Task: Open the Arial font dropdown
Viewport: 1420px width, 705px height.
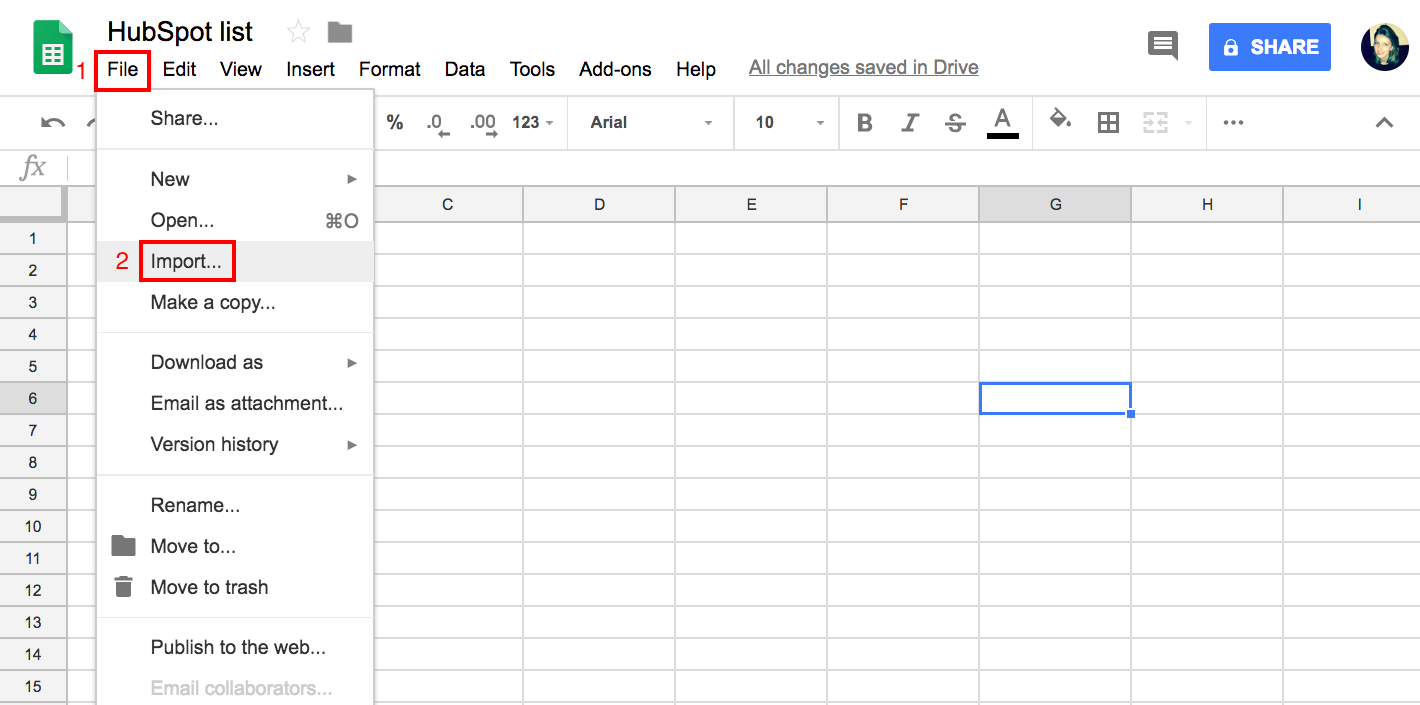Action: (652, 123)
